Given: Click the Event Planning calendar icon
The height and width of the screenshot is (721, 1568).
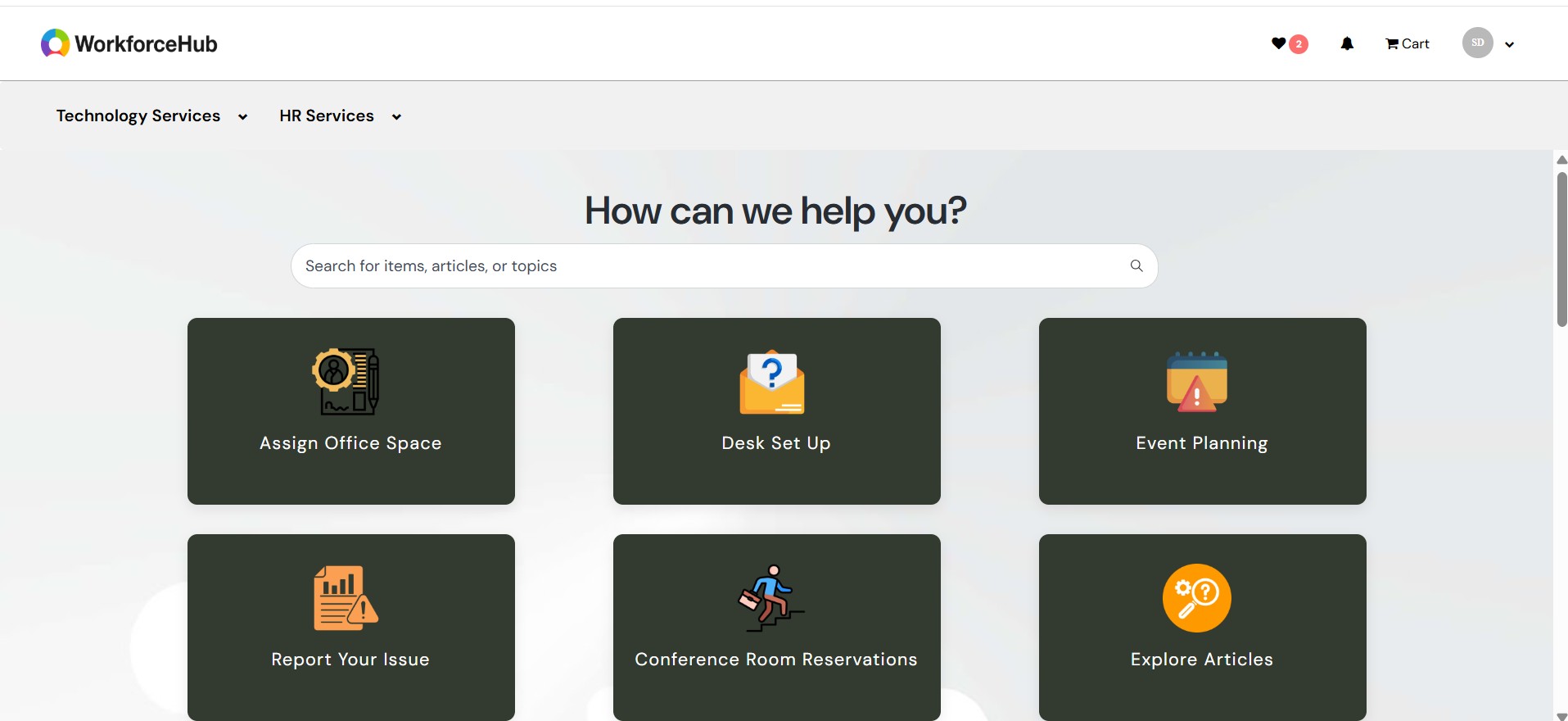Looking at the screenshot, I should (1197, 382).
